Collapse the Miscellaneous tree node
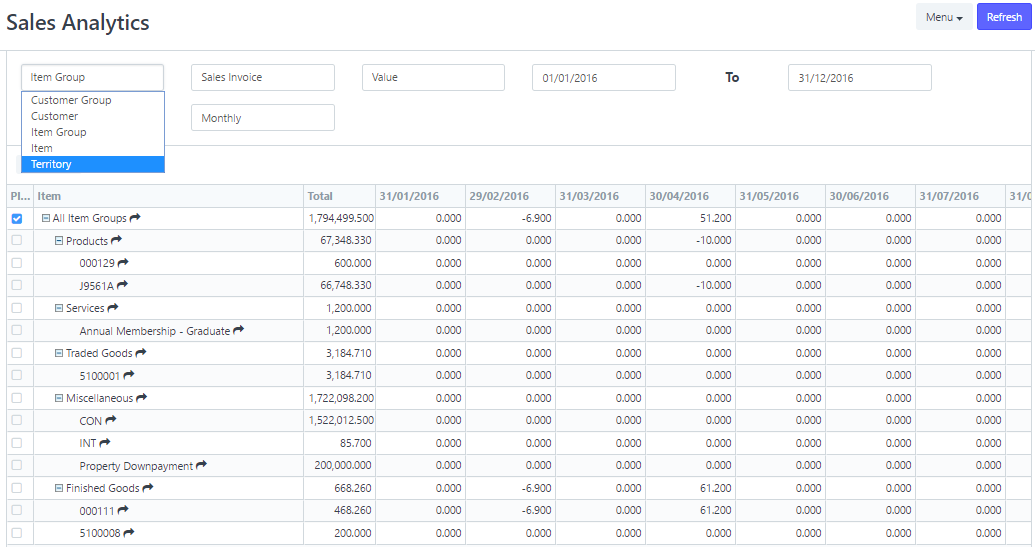 click(59, 398)
